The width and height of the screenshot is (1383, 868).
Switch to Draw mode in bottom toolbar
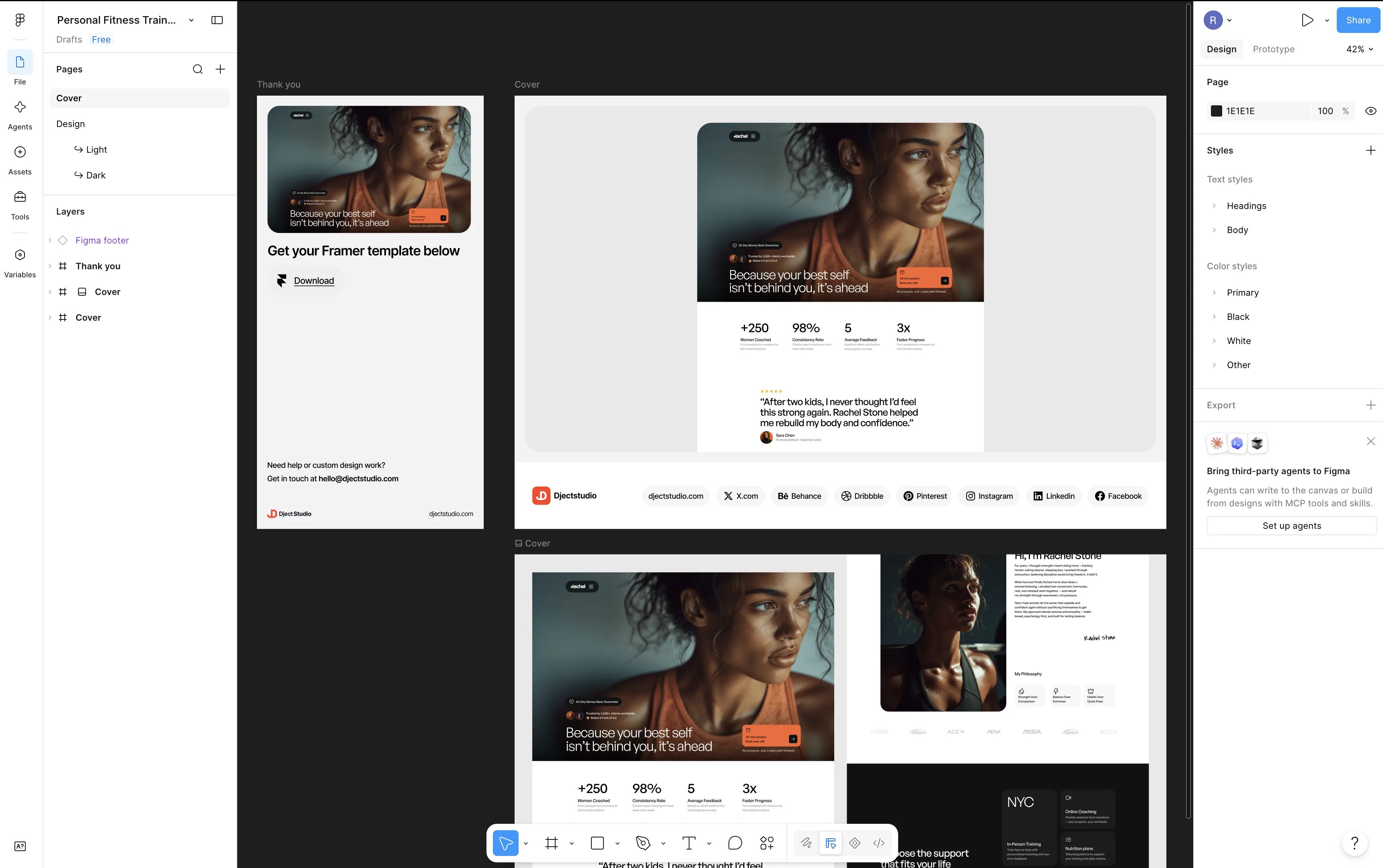pos(806,843)
